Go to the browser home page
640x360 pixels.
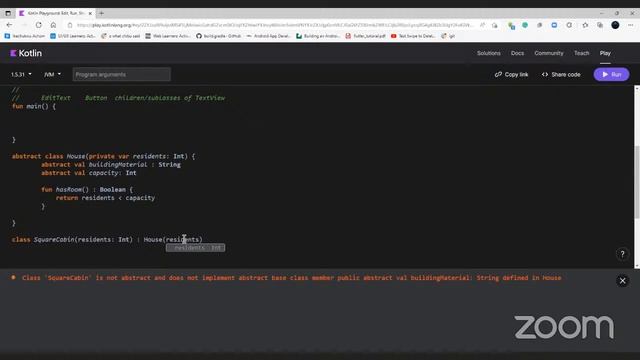tap(53, 25)
